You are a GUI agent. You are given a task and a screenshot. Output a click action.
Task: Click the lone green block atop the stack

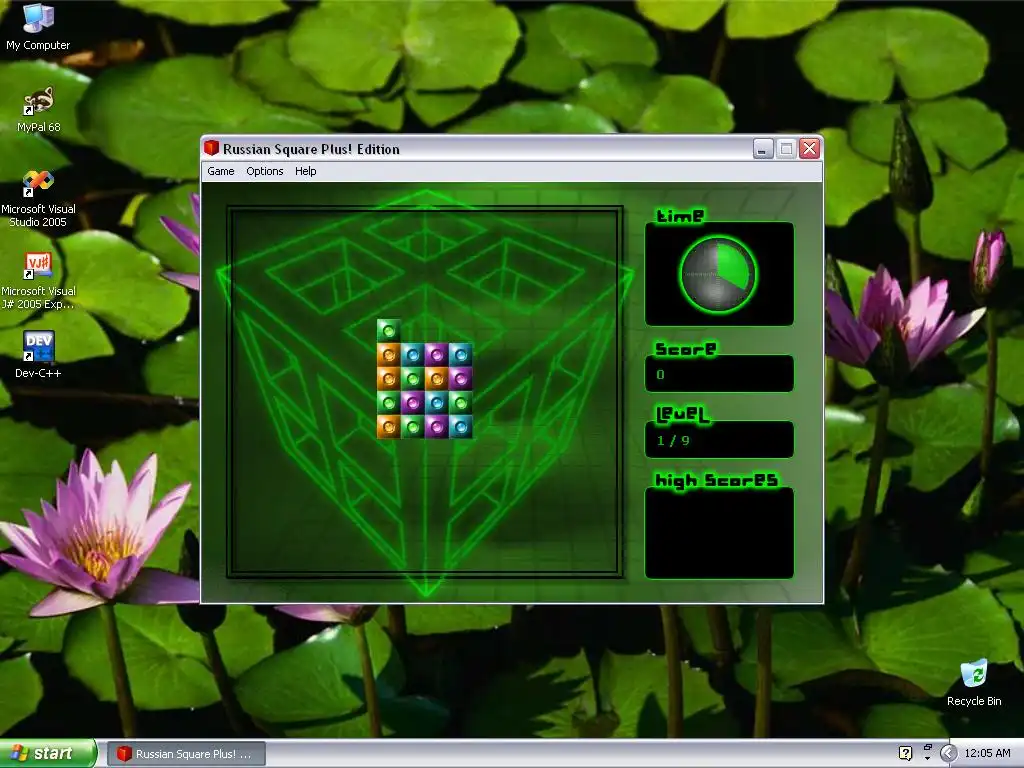coord(389,330)
